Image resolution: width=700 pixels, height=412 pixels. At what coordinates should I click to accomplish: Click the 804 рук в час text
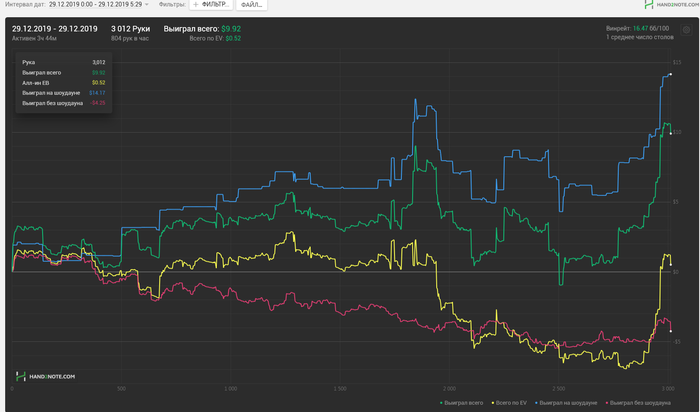coord(130,38)
